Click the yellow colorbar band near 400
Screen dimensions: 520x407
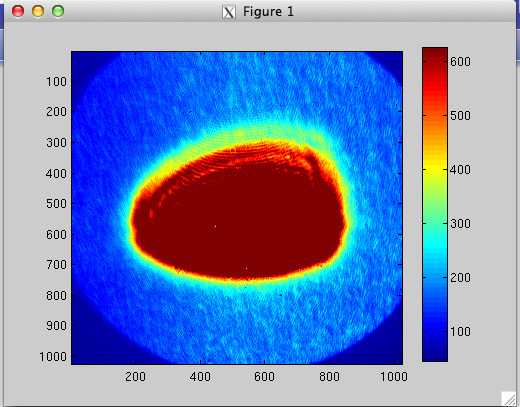point(435,169)
